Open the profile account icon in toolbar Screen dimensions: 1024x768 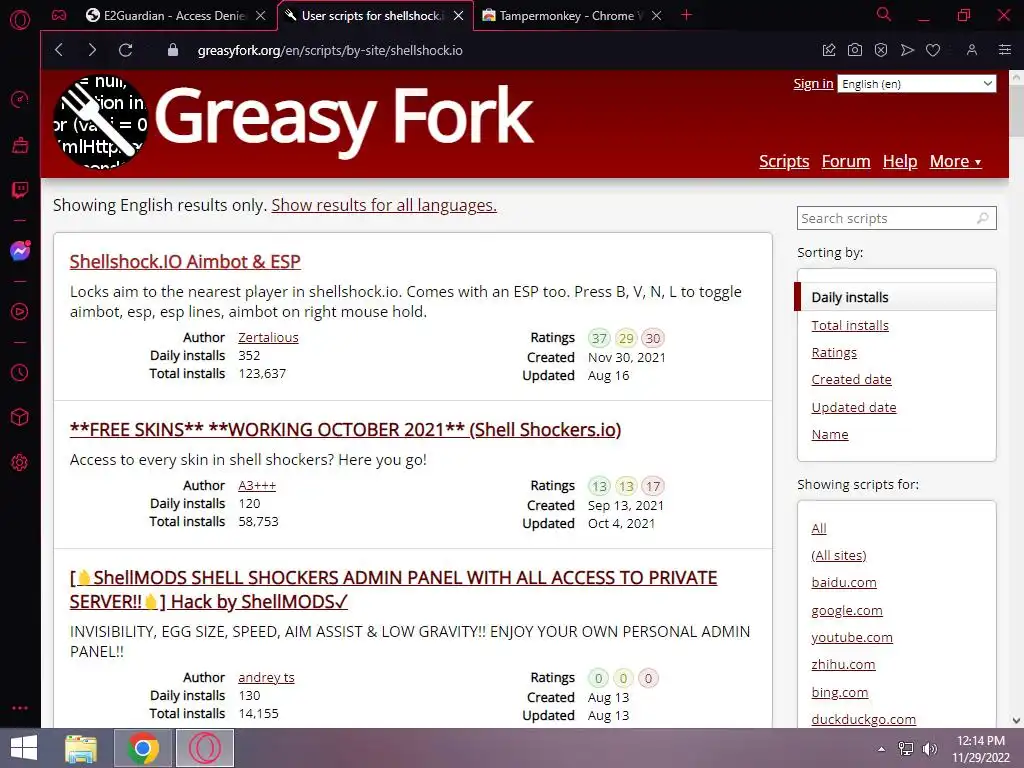[972, 50]
